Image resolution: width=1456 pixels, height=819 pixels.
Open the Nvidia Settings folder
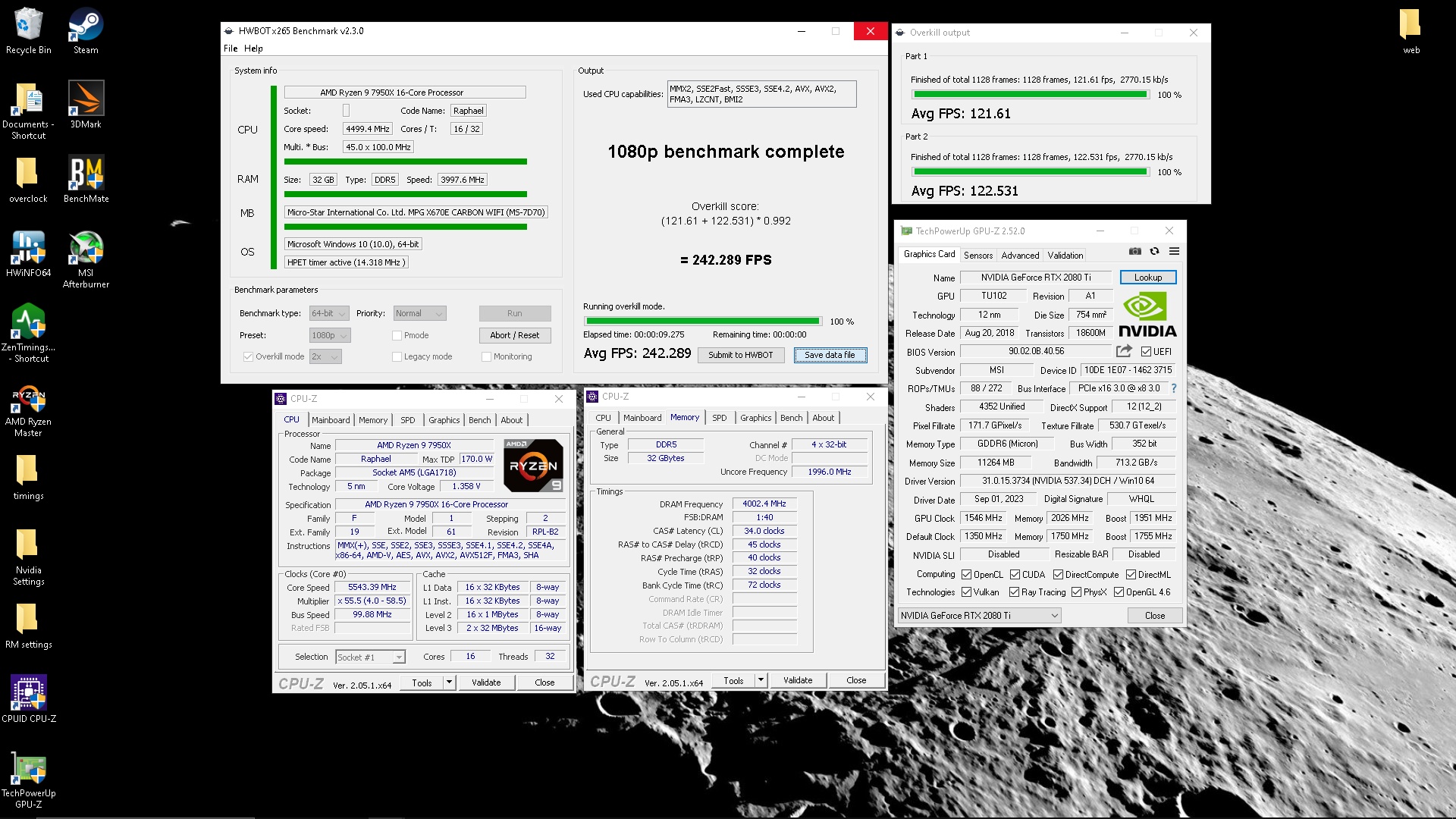pyautogui.click(x=28, y=557)
